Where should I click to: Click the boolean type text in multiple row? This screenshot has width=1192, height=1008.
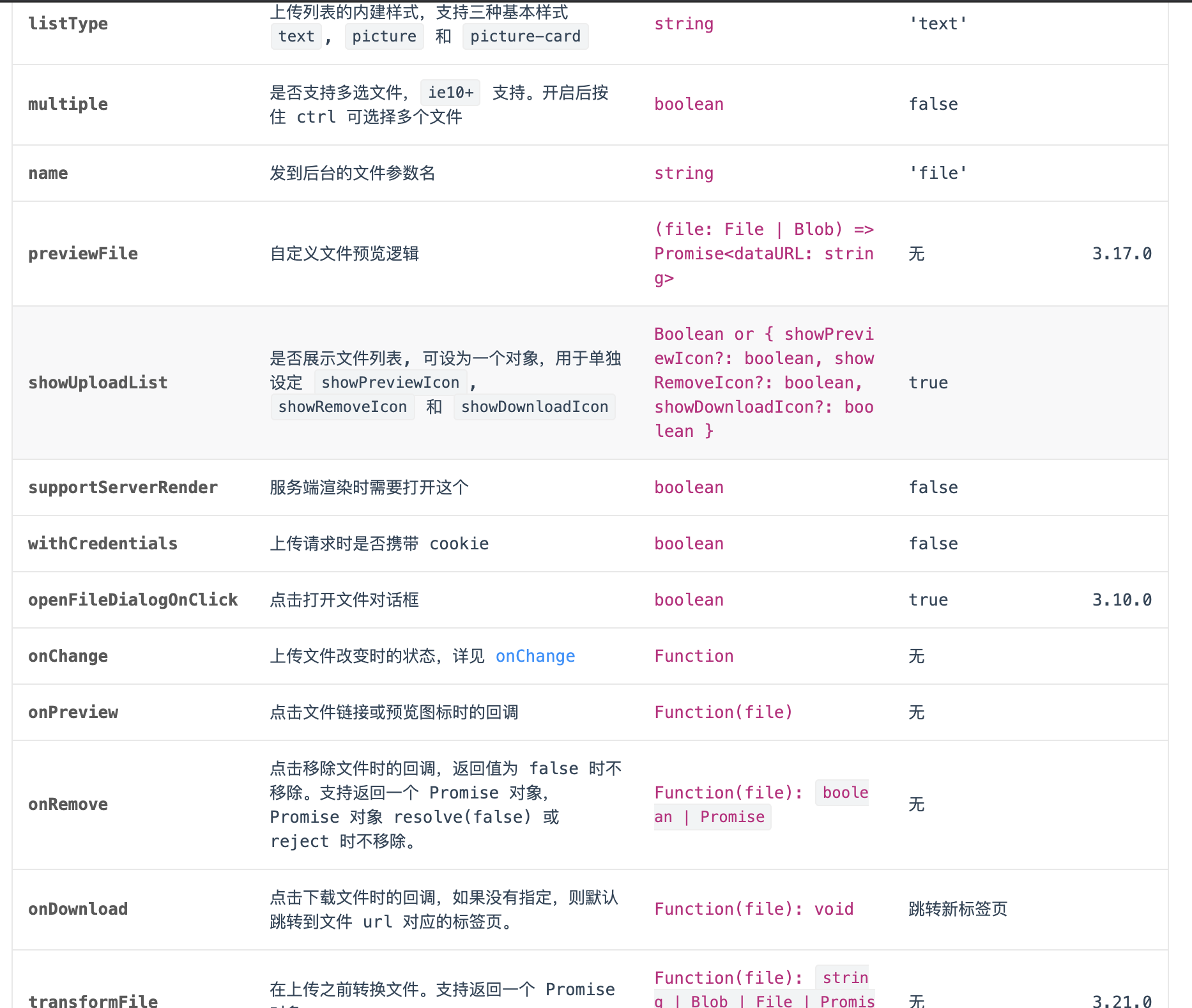[689, 103]
